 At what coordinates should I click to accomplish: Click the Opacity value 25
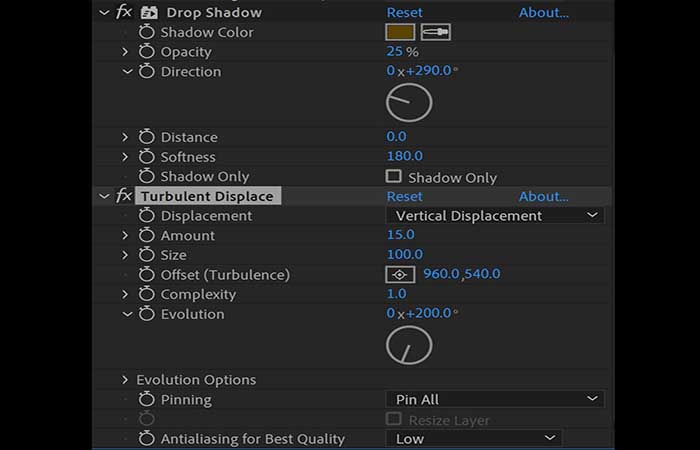point(395,51)
